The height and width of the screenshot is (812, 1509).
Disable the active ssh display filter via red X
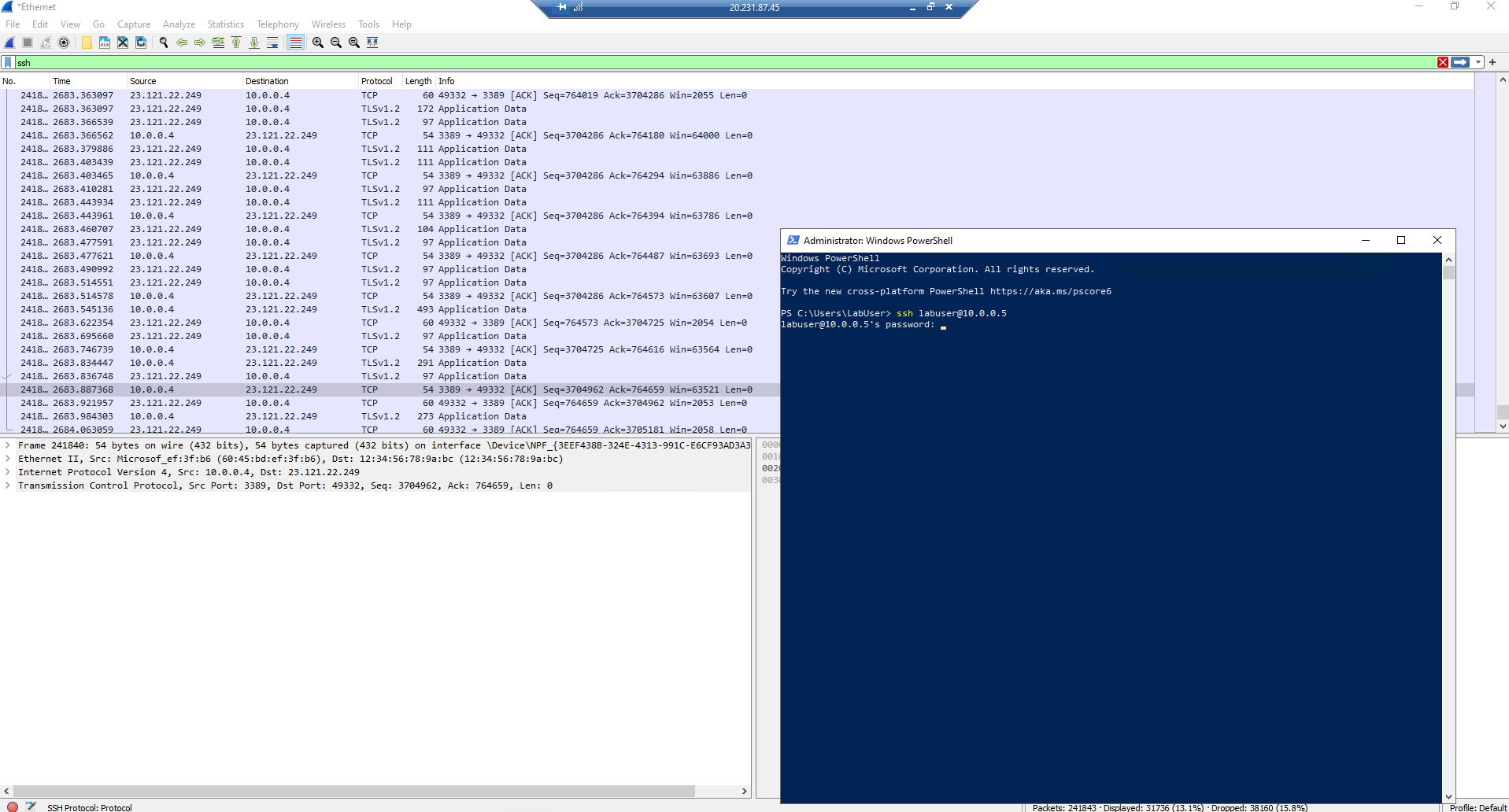[x=1442, y=62]
